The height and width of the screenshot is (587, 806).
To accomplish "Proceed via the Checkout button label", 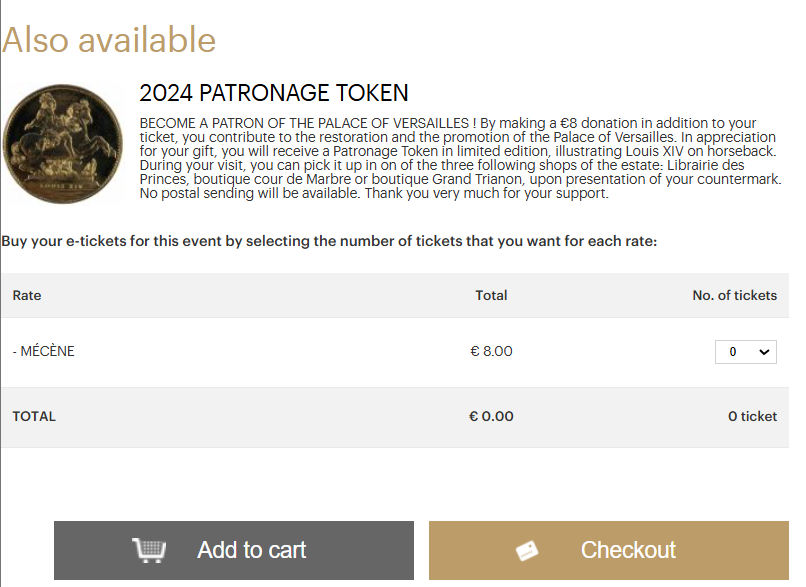I will click(x=628, y=550).
